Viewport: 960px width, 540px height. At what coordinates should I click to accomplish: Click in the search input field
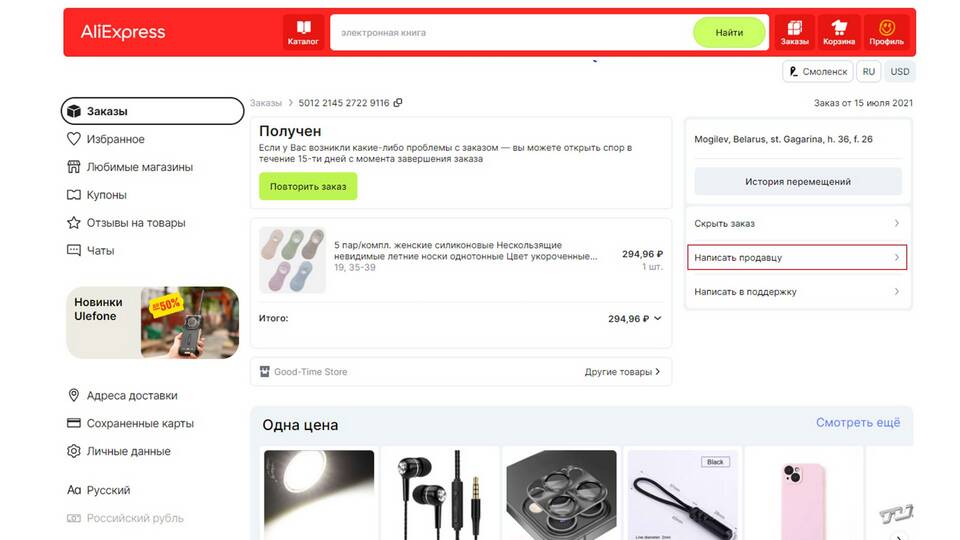512,32
